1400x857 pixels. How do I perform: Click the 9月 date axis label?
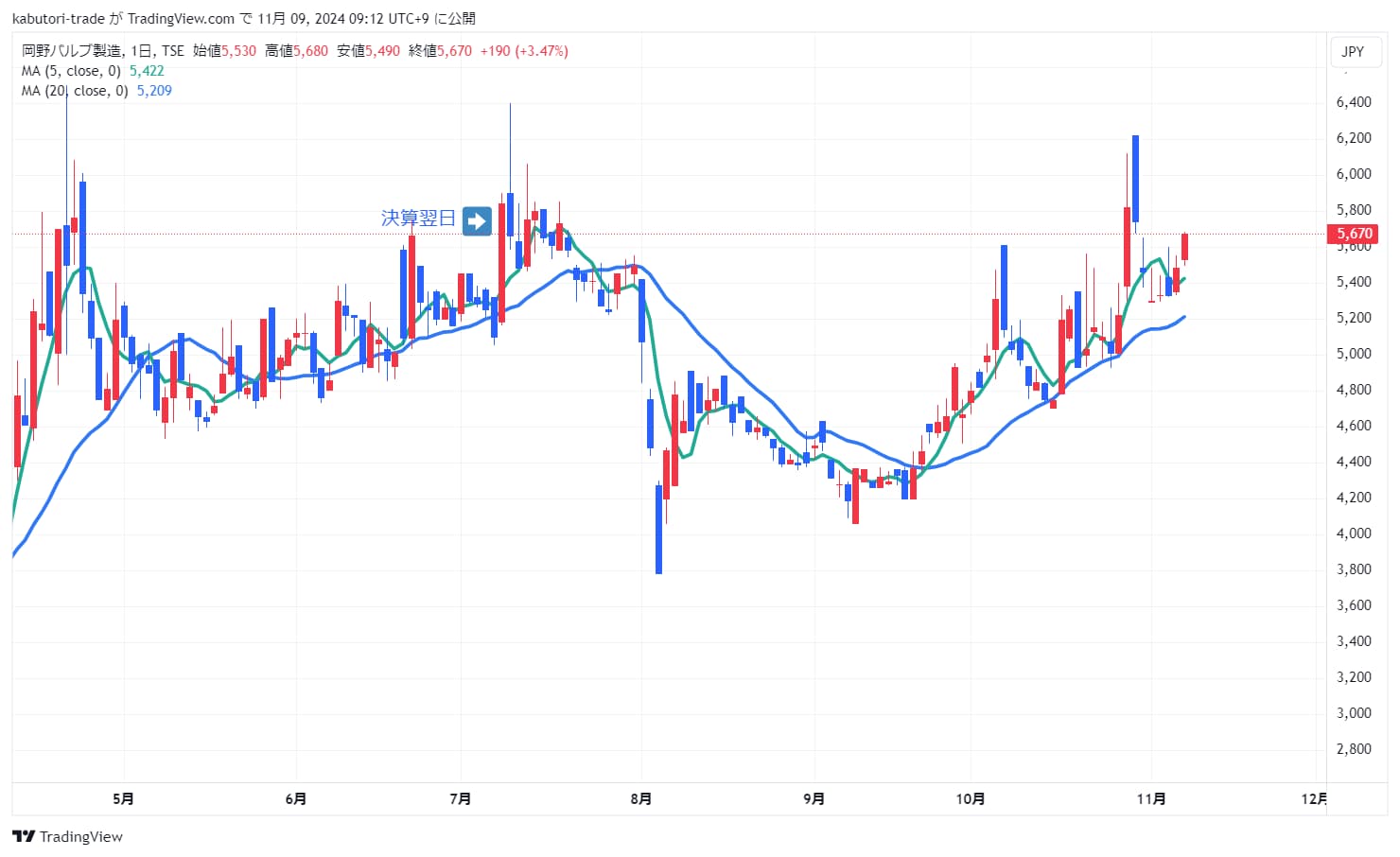[x=814, y=799]
